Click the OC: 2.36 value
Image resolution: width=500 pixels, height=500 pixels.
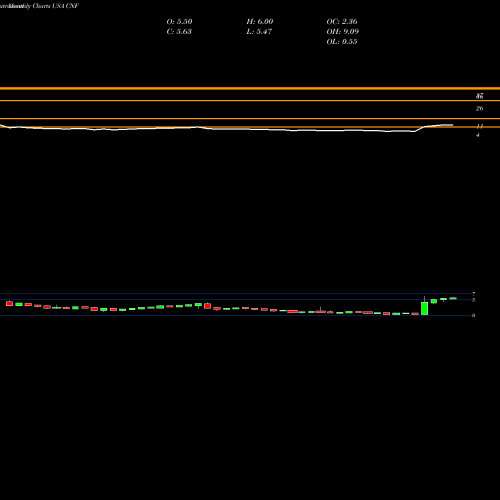point(342,22)
